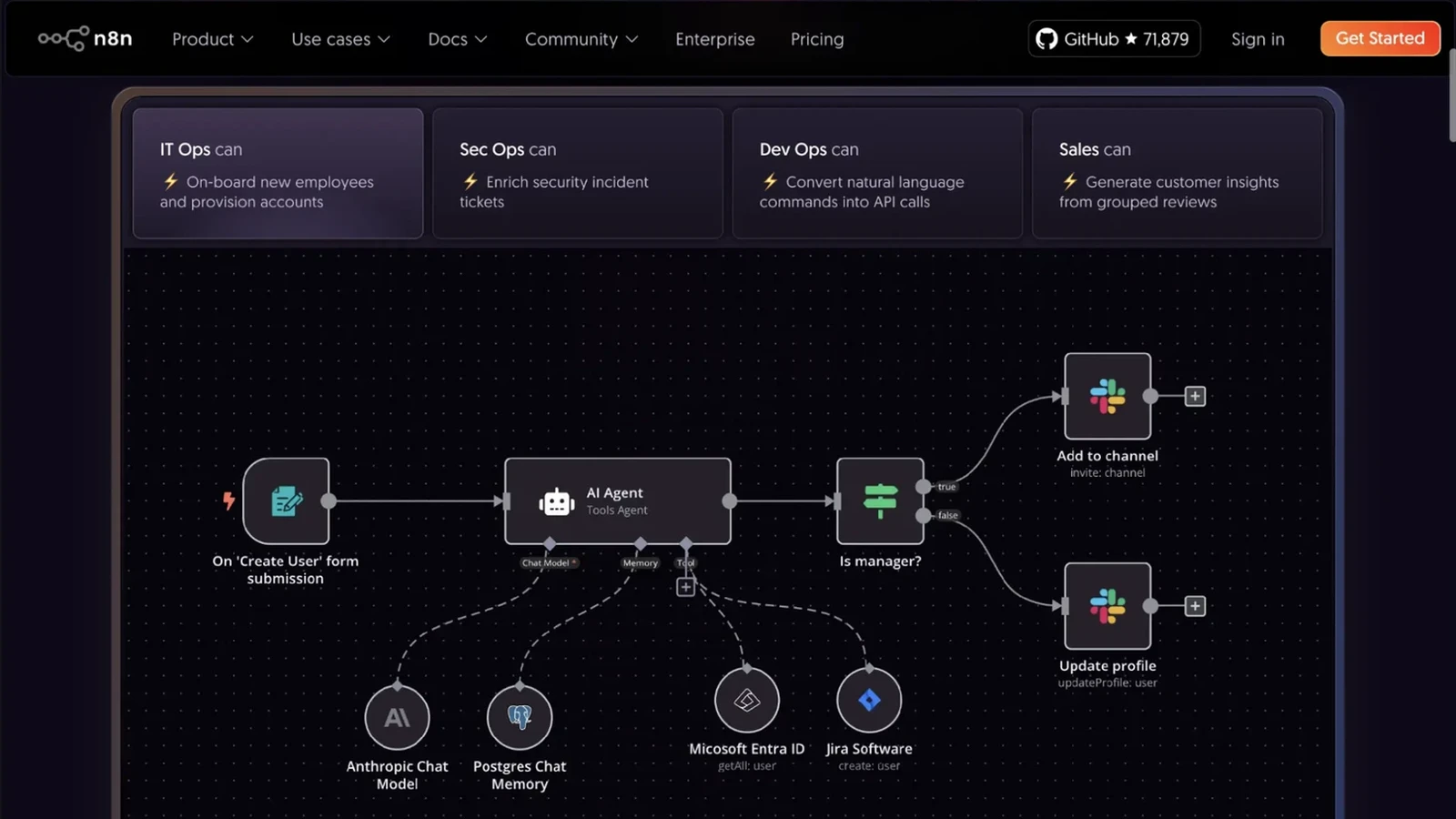The height and width of the screenshot is (819, 1456).
Task: Click the 'Tools Agent' subtitle
Action: [x=617, y=511]
